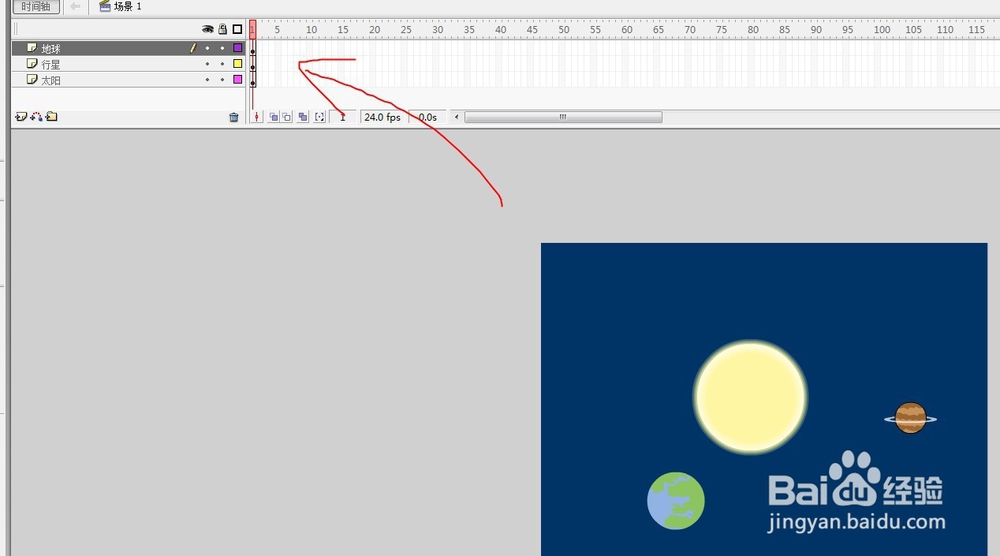
Task: Click the layer panel drag grip handle
Action: tap(16, 29)
